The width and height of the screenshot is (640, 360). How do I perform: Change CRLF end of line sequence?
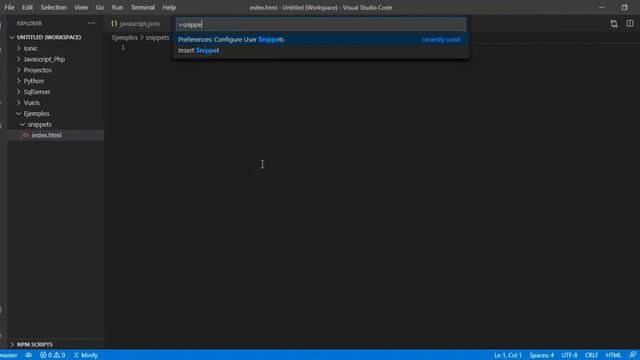click(x=591, y=355)
